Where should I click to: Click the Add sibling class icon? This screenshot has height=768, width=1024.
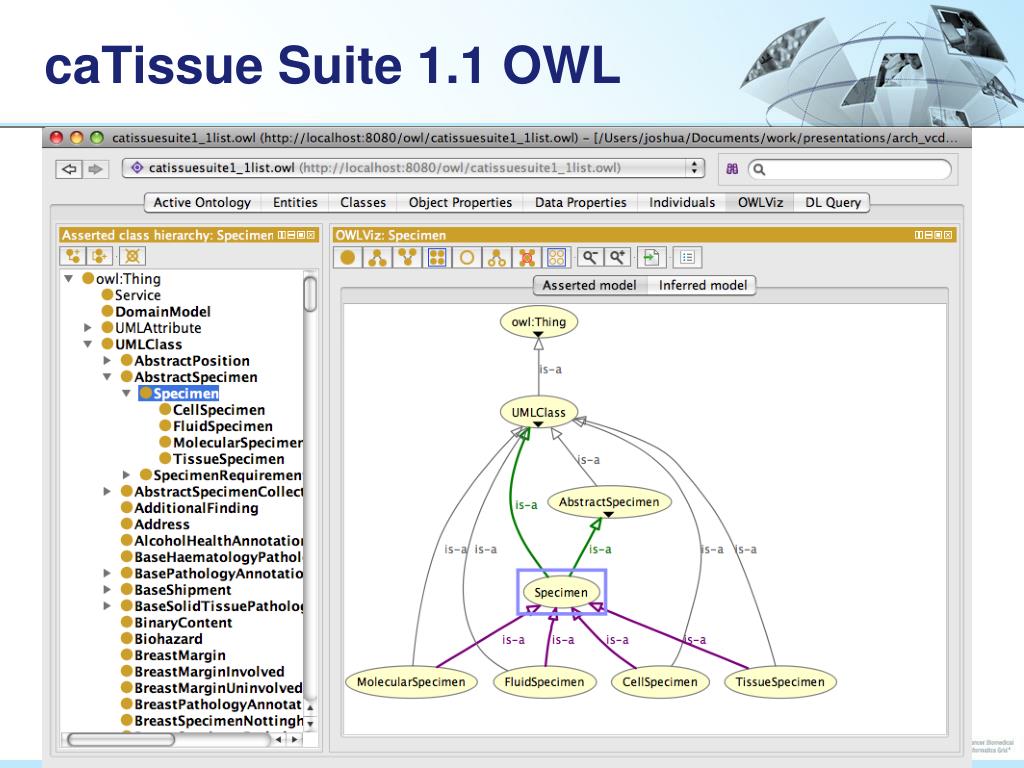tap(99, 256)
